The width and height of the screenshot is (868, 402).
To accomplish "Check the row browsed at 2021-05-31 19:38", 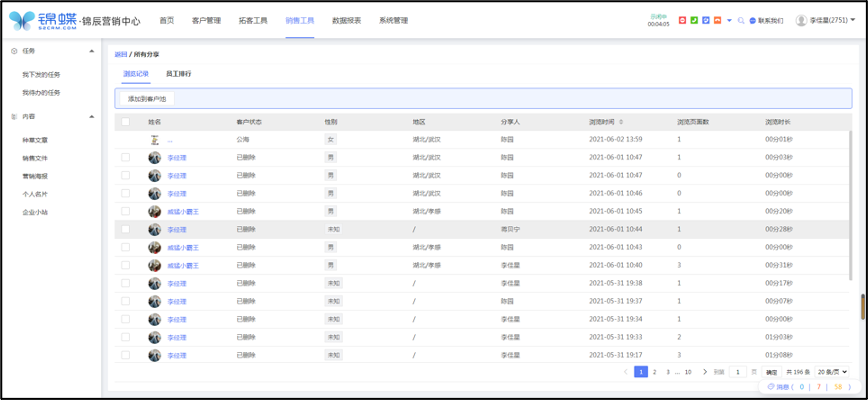I will [126, 283].
